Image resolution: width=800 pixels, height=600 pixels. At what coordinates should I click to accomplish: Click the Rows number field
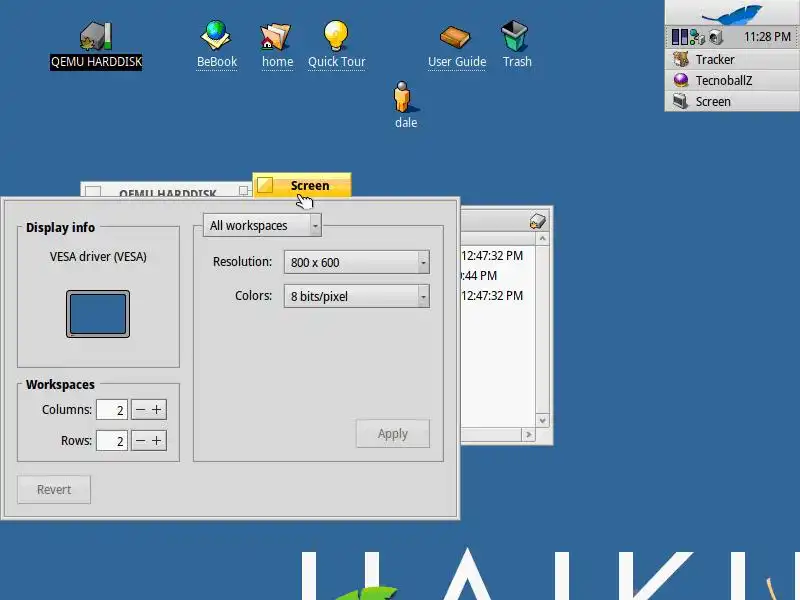tap(112, 441)
